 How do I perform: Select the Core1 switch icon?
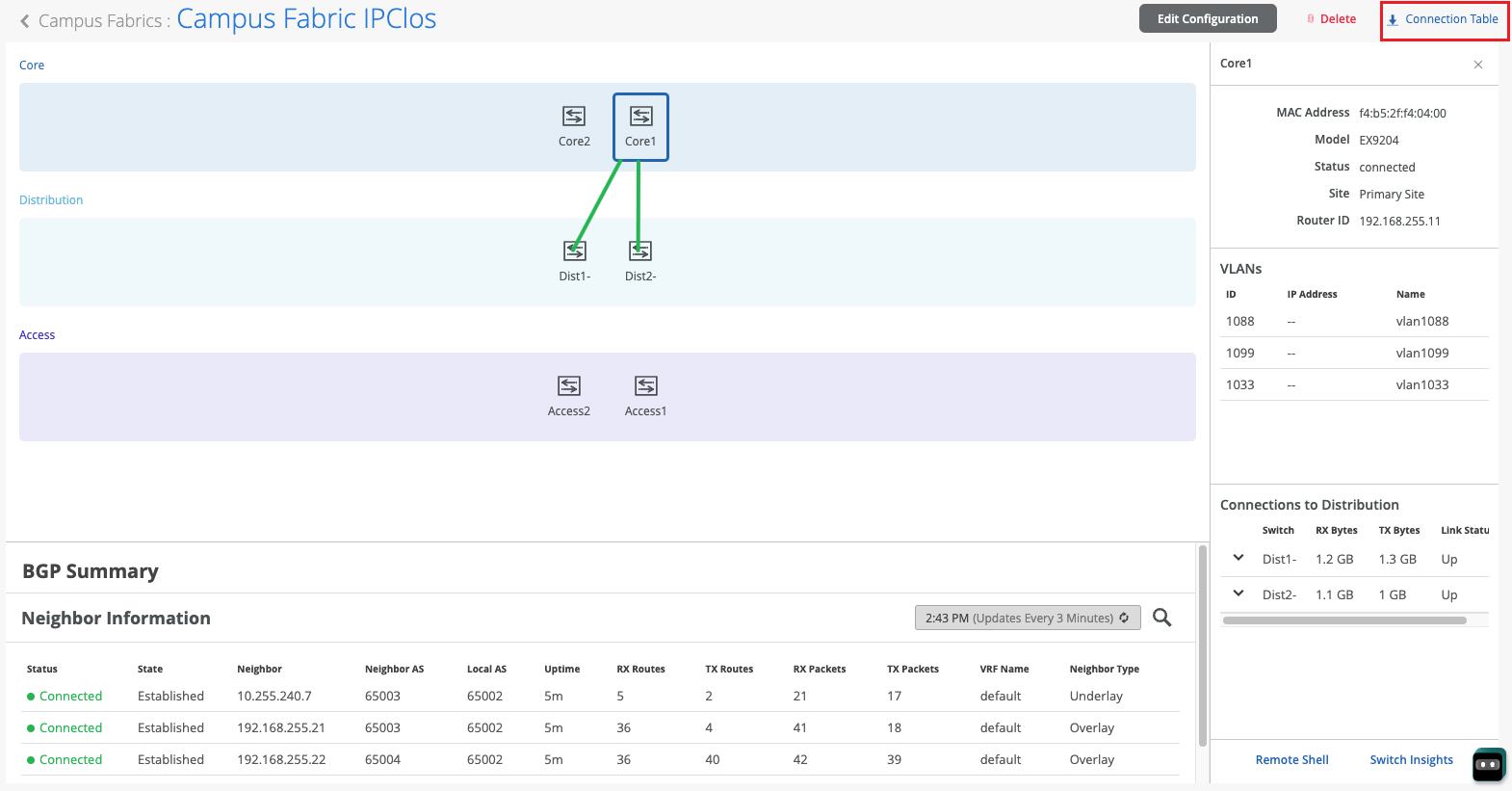(641, 117)
